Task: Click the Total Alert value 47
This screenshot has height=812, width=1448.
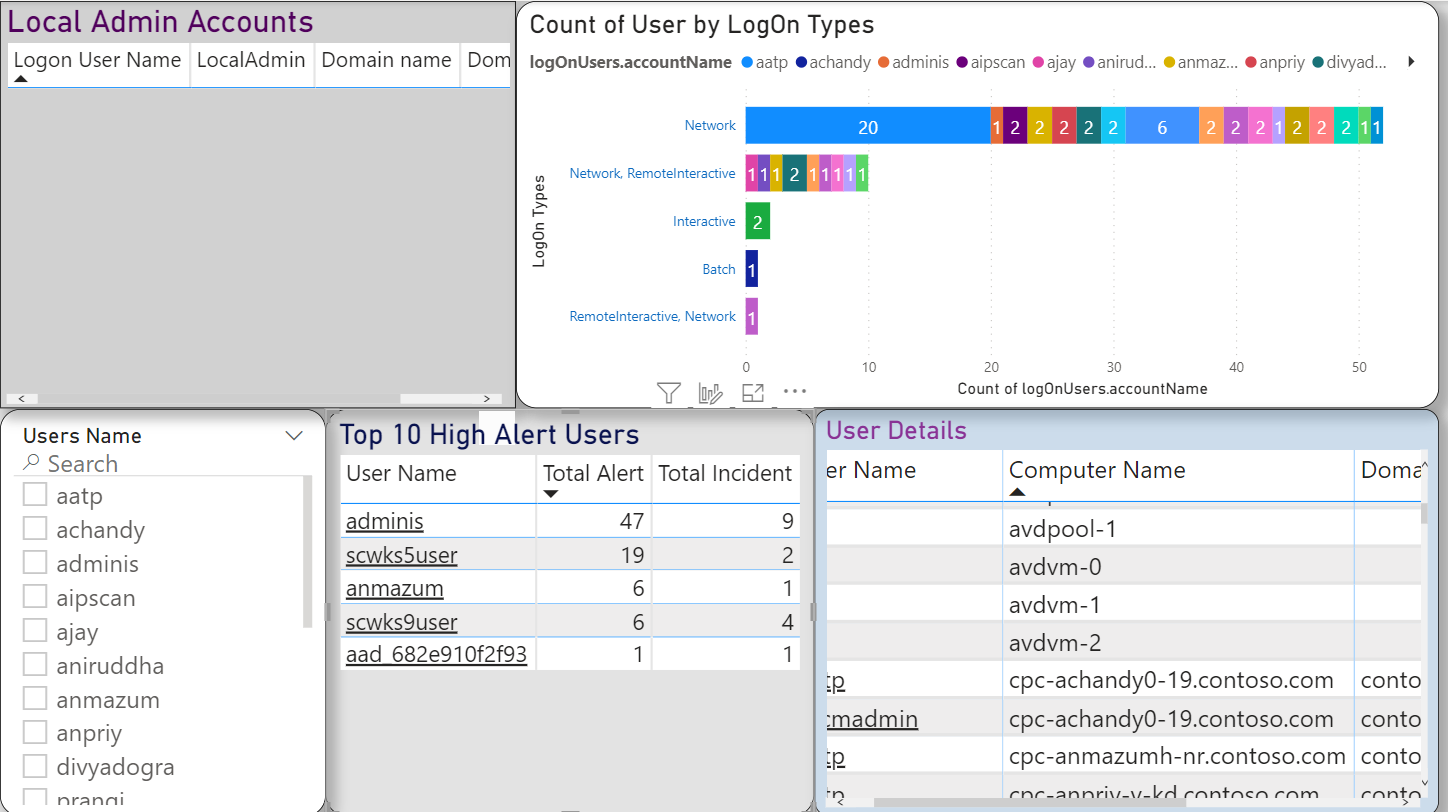Action: click(632, 521)
